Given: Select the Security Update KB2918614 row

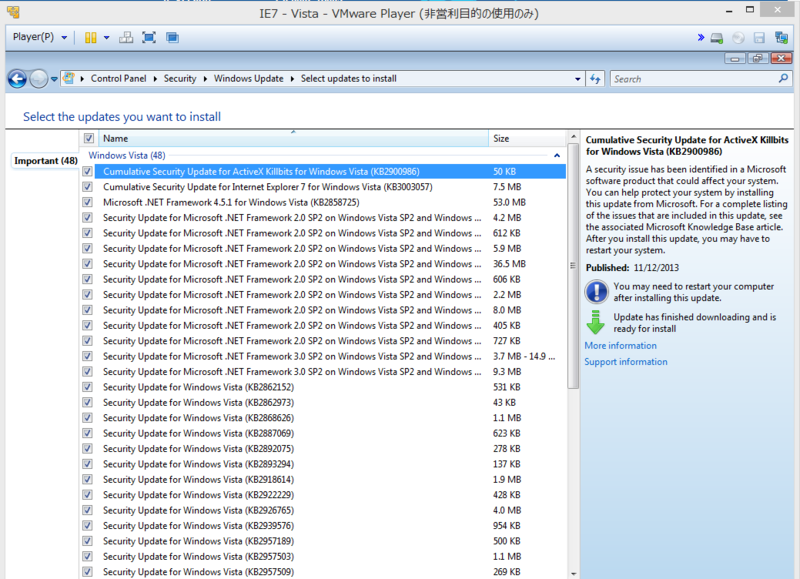Looking at the screenshot, I should [323, 480].
